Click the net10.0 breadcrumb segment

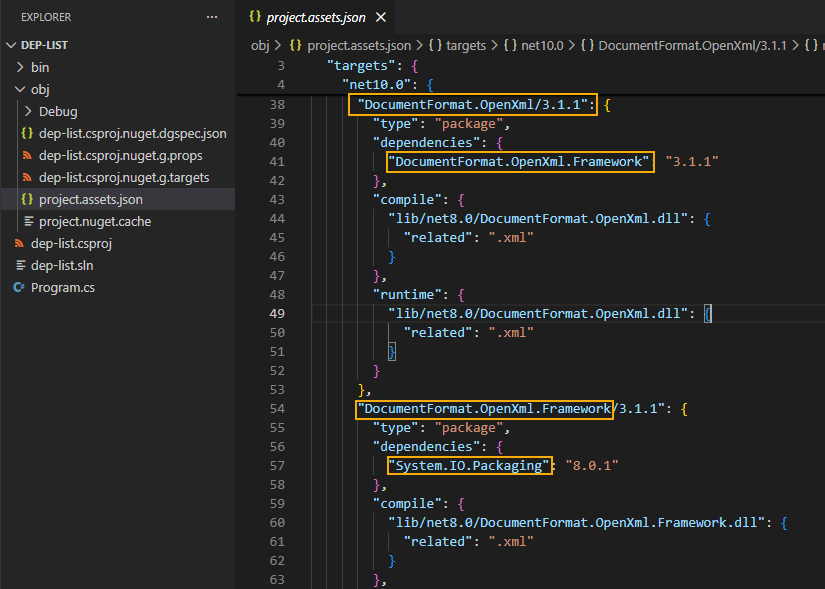click(542, 45)
